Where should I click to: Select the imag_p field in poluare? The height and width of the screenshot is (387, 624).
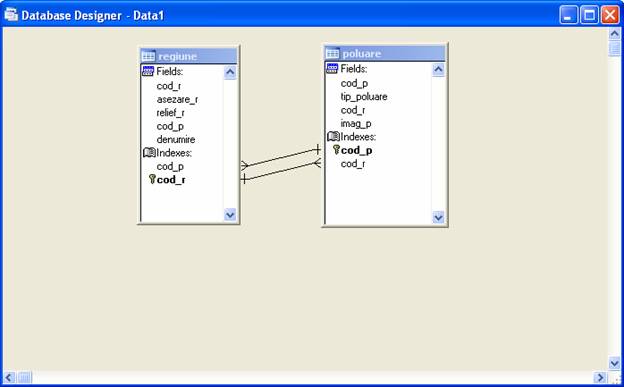(356, 123)
